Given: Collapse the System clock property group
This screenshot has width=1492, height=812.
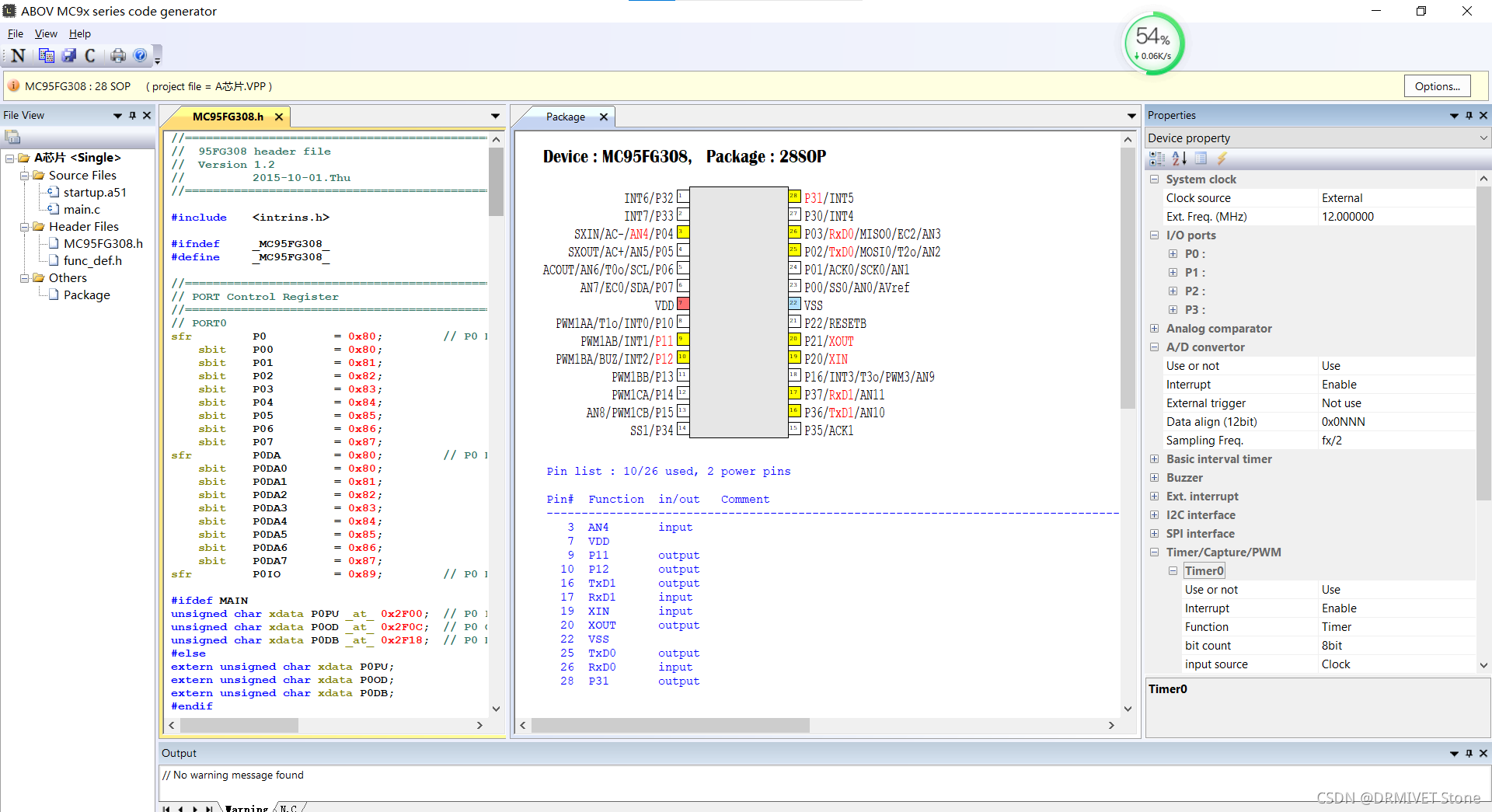Looking at the screenshot, I should [x=1154, y=179].
